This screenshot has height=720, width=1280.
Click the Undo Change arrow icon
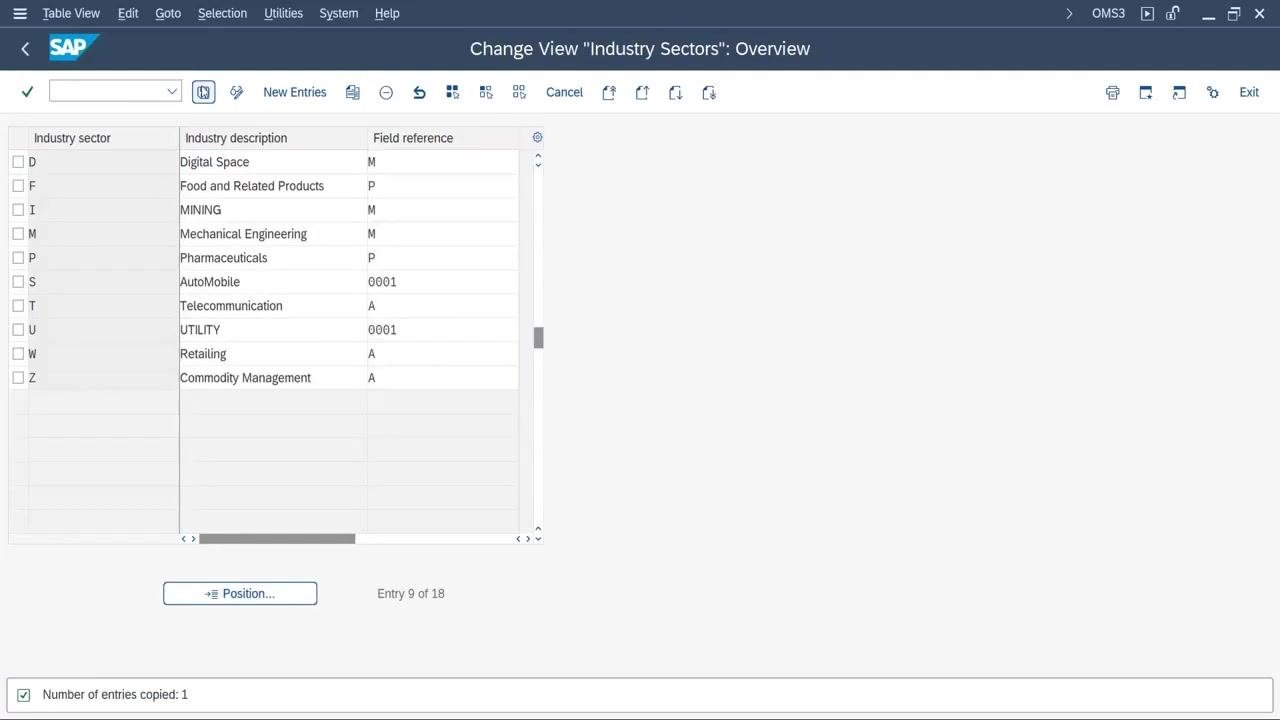tap(419, 92)
